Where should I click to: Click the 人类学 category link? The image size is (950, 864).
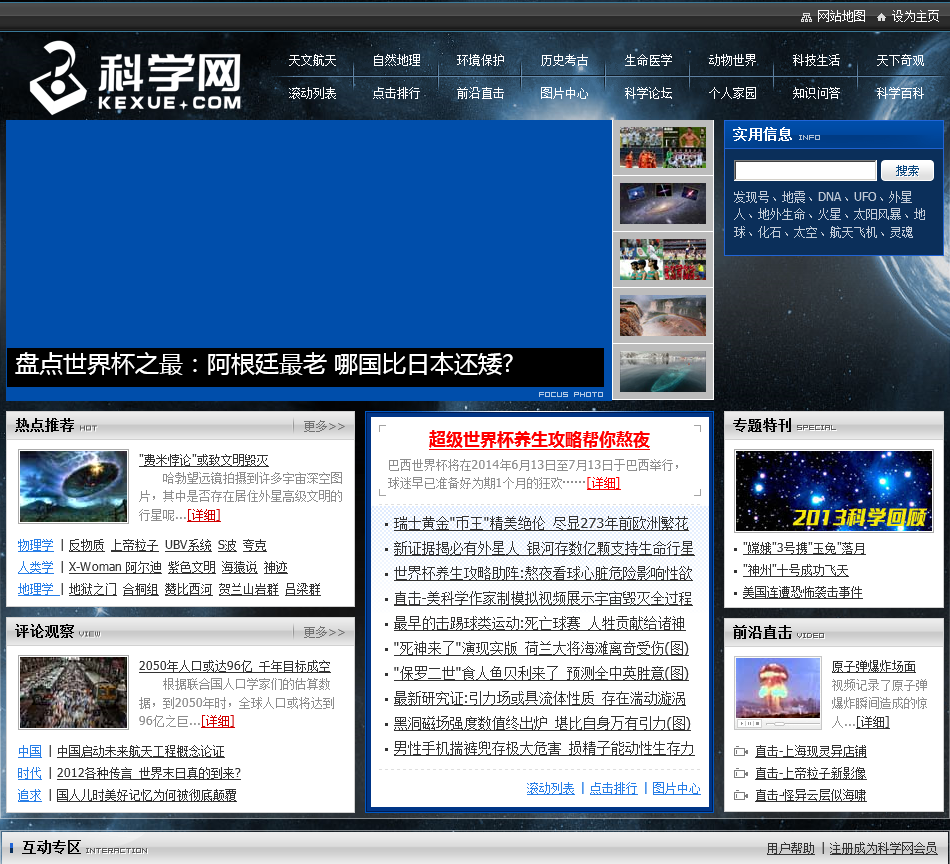tap(36, 567)
